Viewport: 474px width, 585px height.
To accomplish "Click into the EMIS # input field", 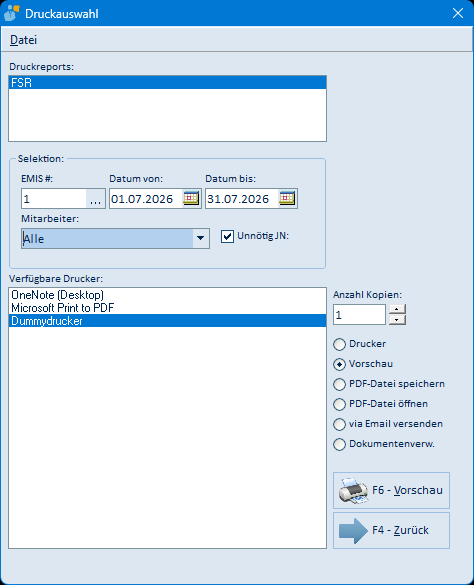I will click(x=54, y=198).
